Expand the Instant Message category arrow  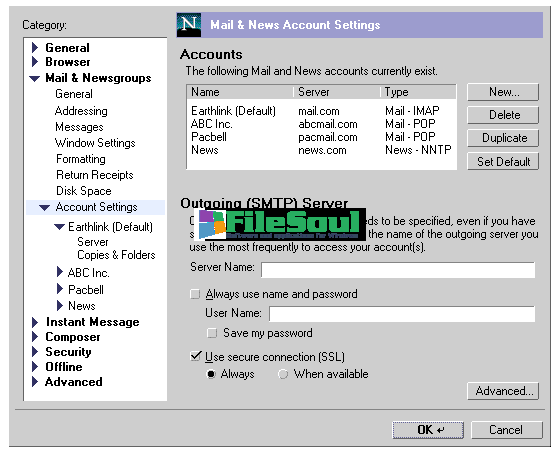[35, 322]
